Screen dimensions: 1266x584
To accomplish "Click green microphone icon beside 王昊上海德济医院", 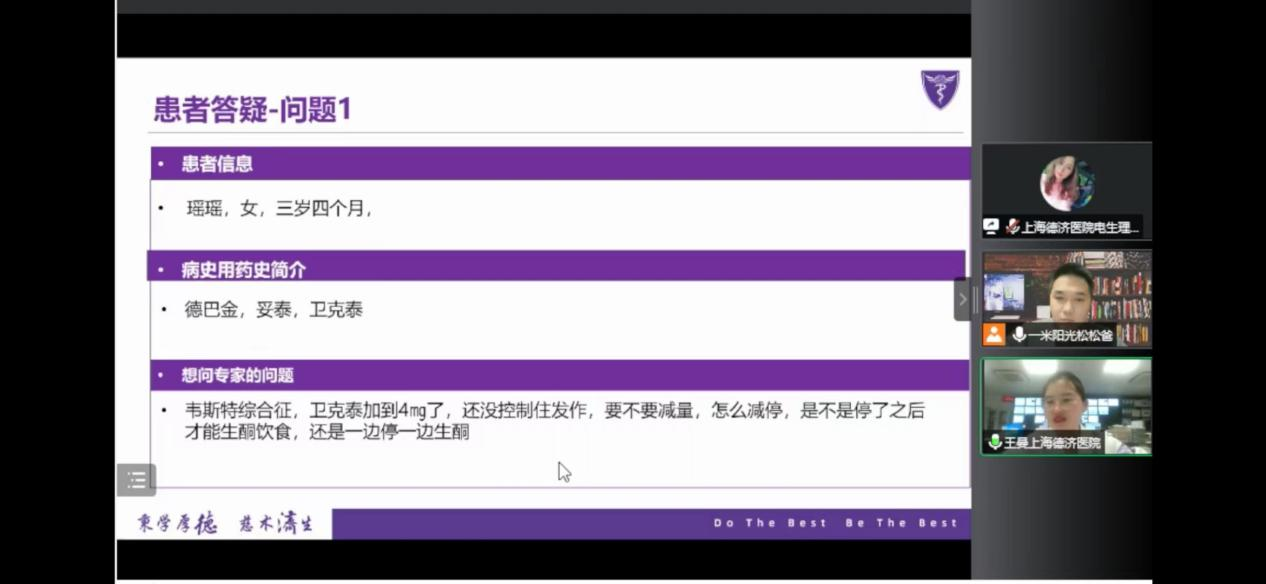I will tap(994, 442).
